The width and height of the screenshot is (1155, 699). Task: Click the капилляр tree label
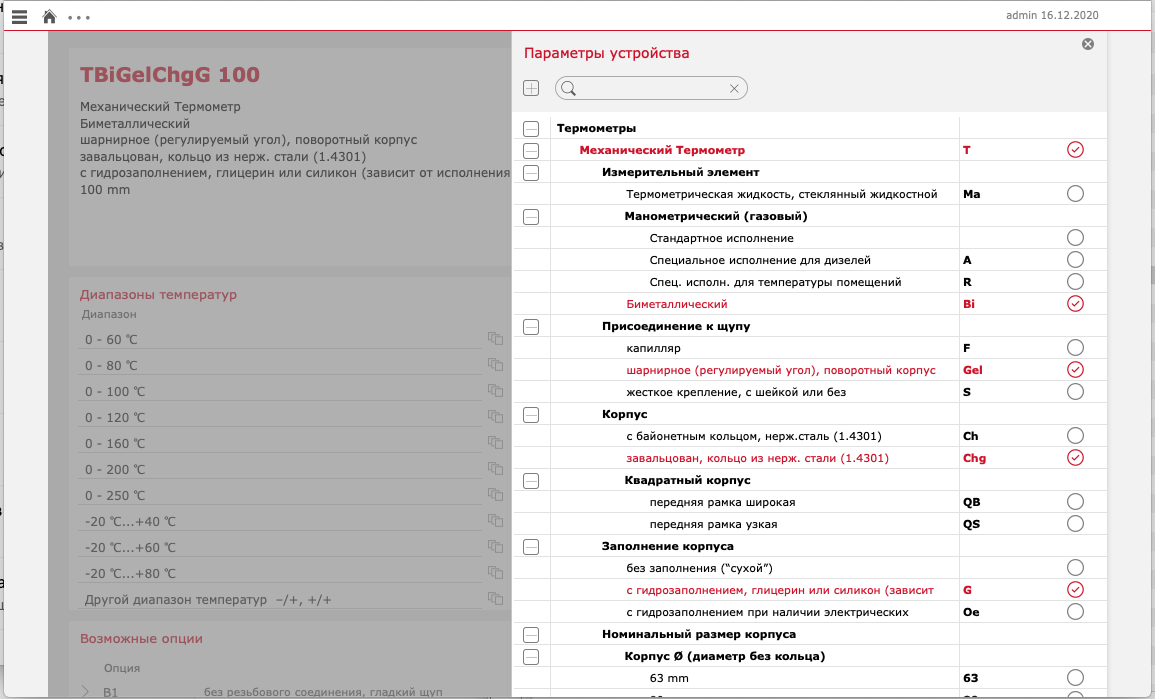tap(653, 348)
